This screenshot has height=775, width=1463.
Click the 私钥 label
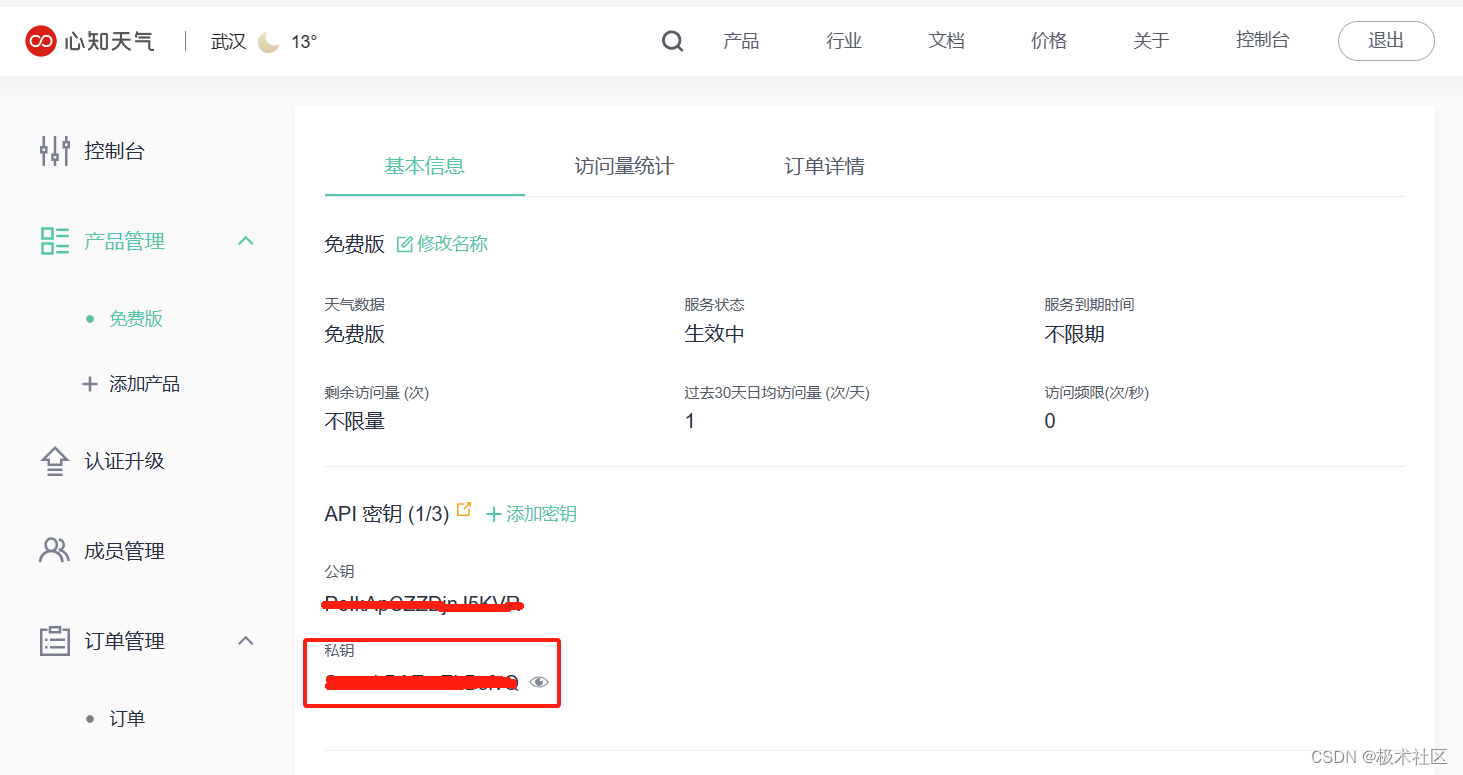(340, 650)
